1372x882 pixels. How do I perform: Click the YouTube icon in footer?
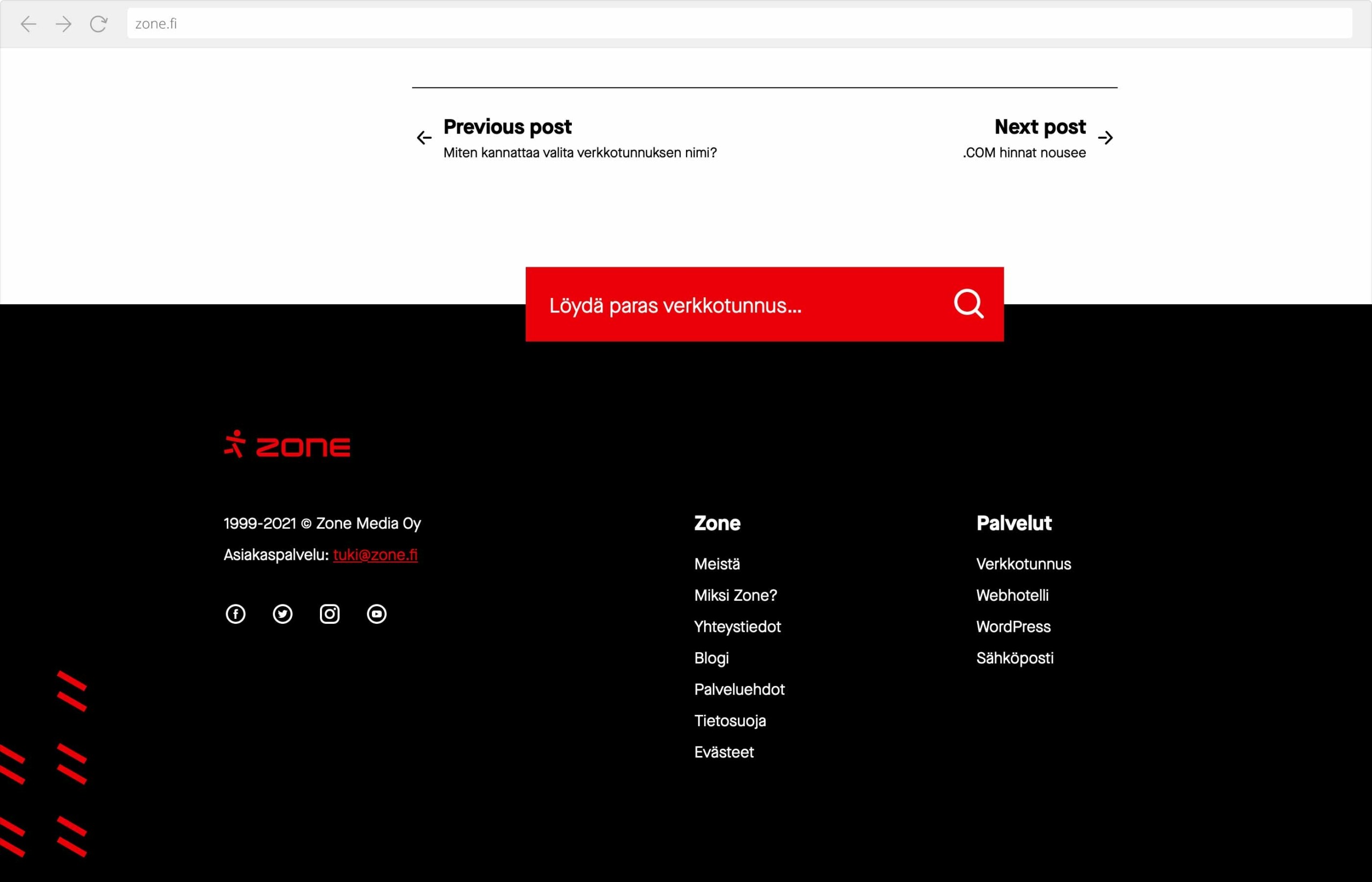[x=376, y=614]
